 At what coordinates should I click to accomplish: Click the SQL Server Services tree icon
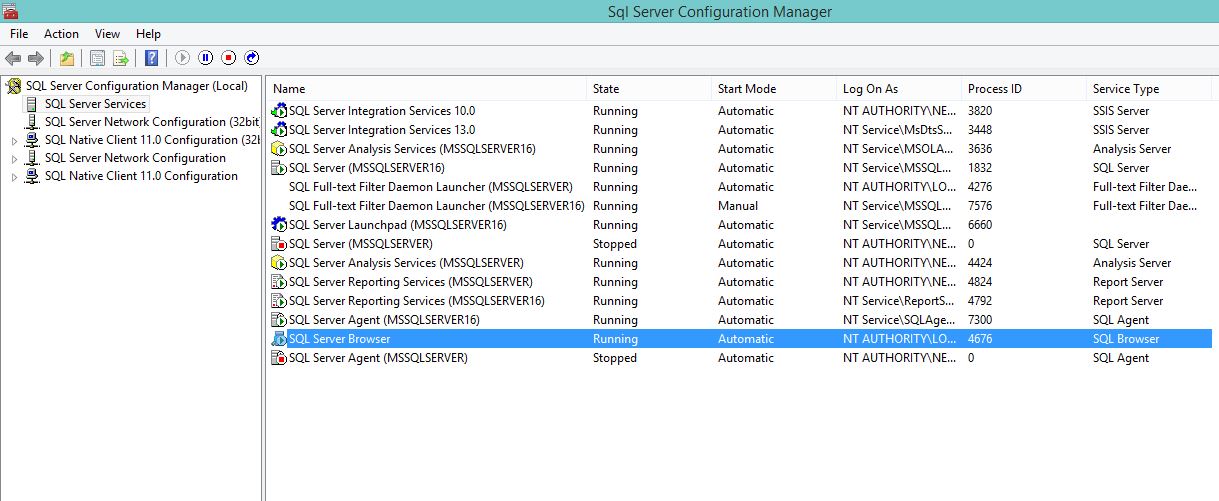pos(32,104)
